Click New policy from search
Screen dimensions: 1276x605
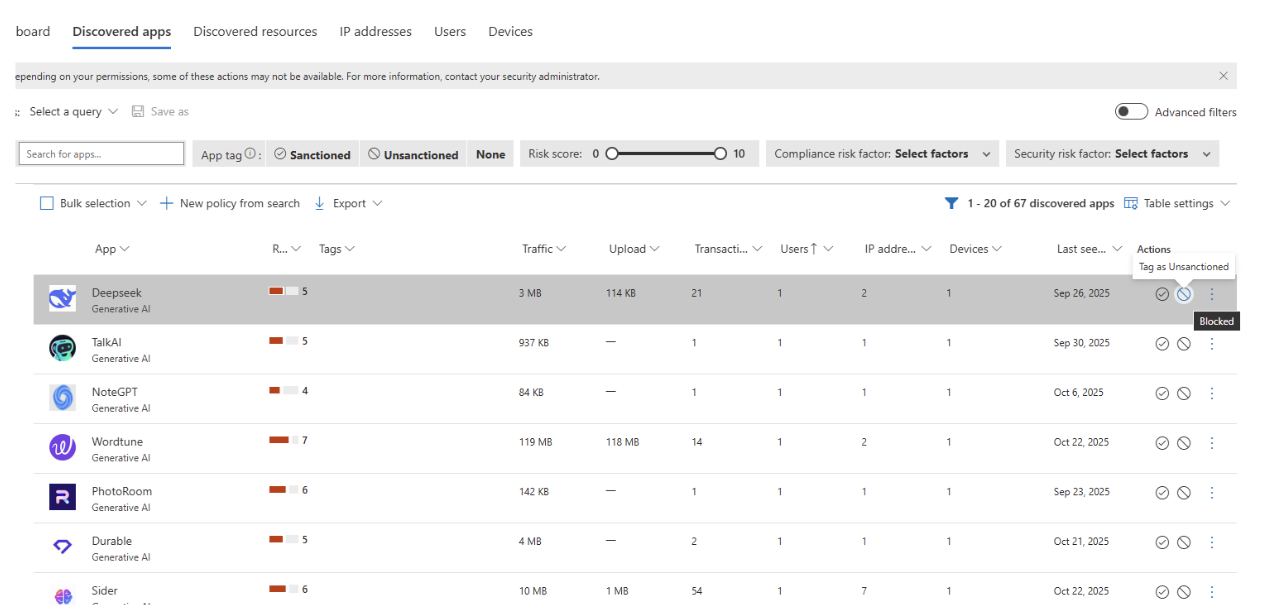point(230,203)
